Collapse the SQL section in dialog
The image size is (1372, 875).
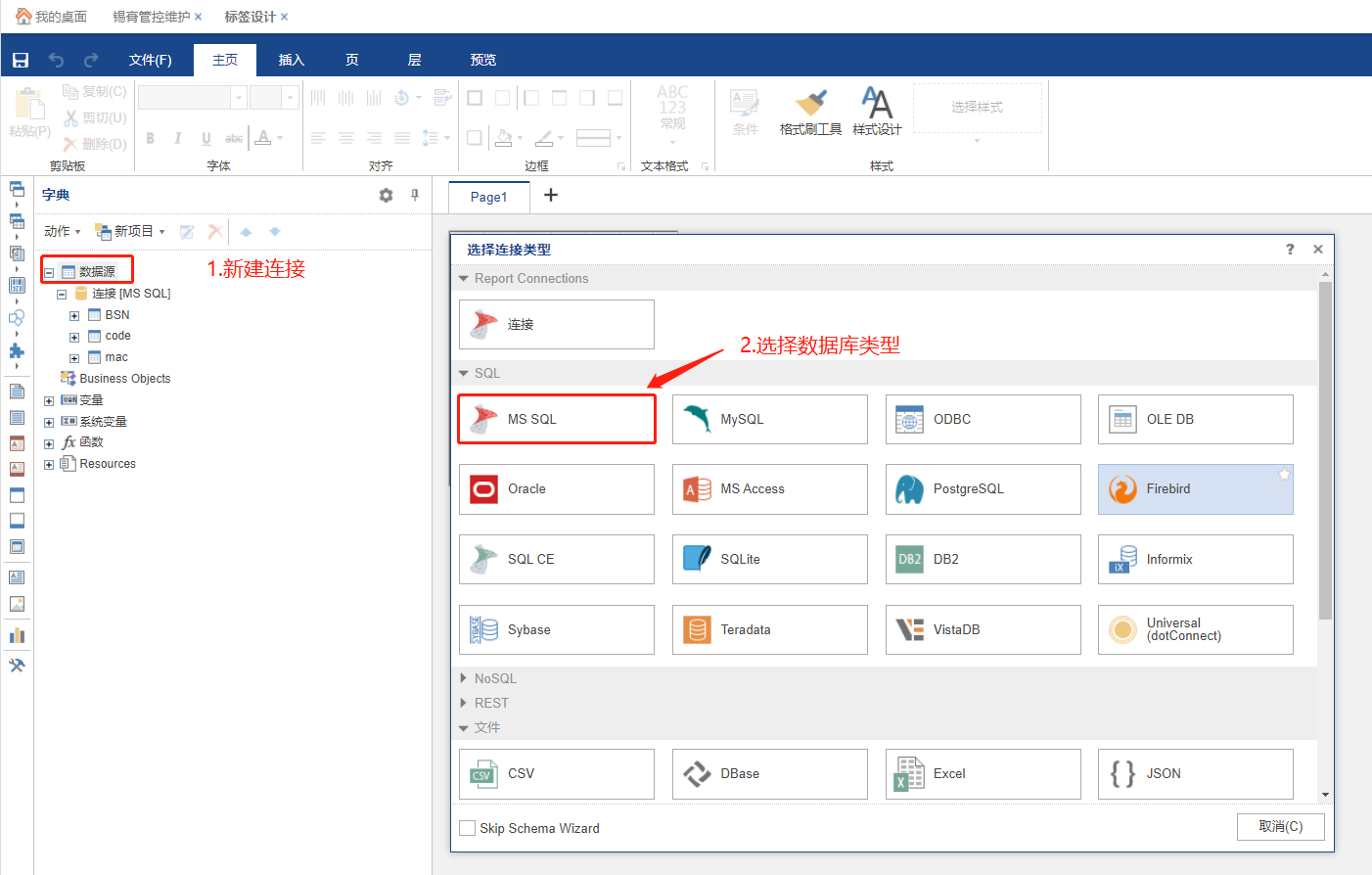pyautogui.click(x=464, y=374)
